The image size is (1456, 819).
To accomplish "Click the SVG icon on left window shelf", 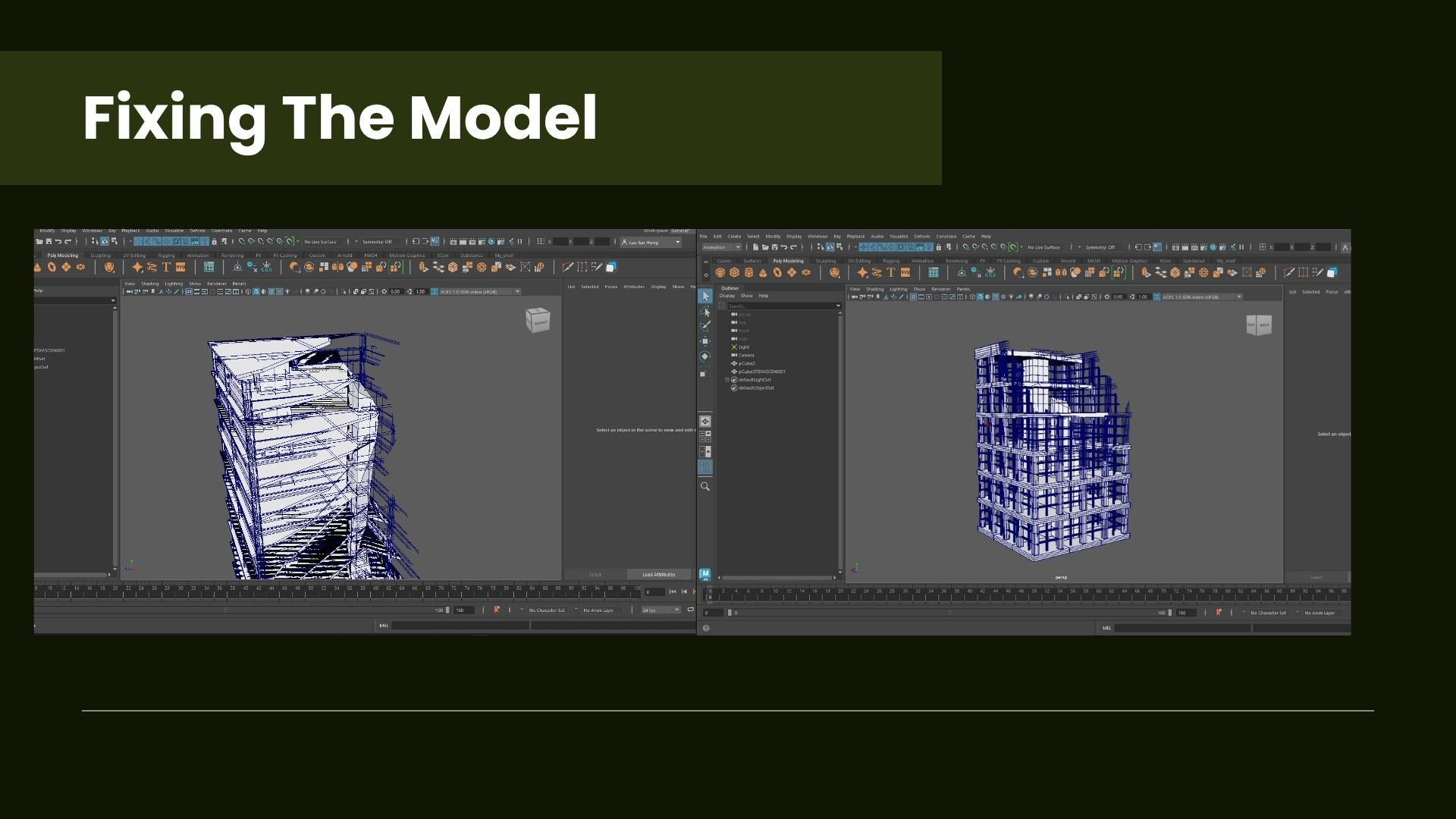I will point(180,267).
